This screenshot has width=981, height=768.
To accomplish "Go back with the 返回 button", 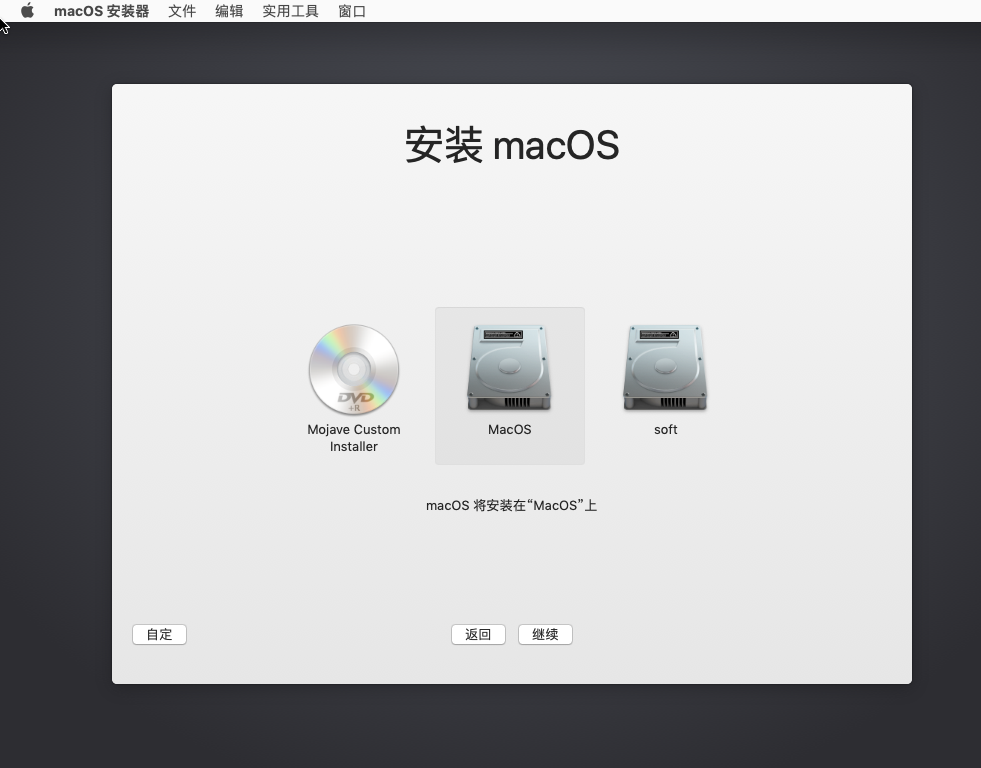I will pyautogui.click(x=478, y=634).
